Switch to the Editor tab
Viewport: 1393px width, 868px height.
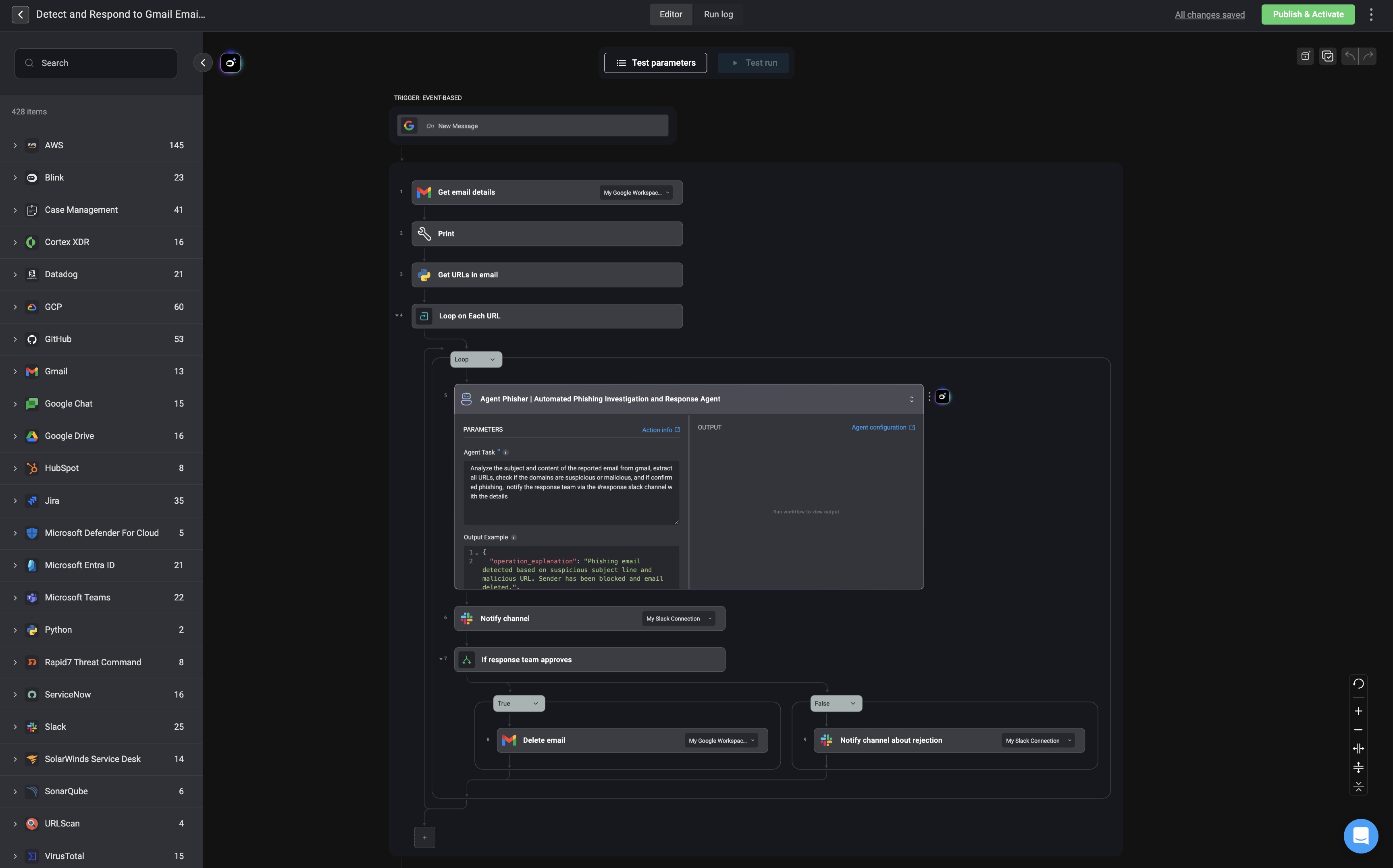tap(671, 15)
